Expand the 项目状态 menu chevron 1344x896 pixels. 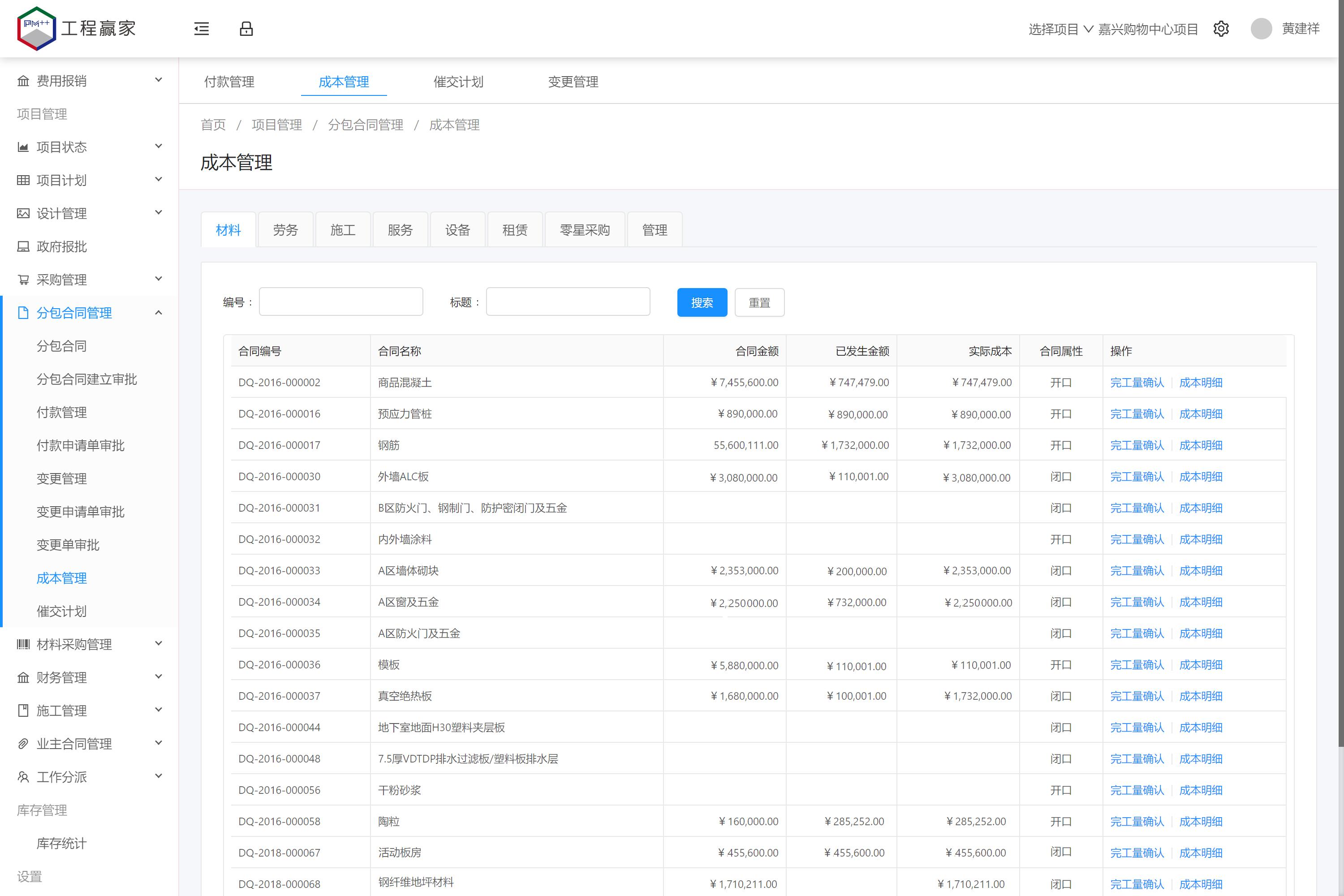coord(159,146)
